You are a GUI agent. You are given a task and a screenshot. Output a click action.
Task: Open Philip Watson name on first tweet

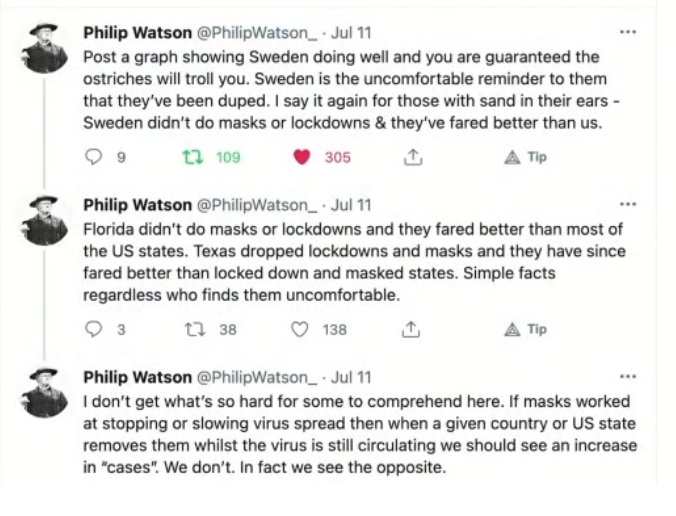(137, 33)
